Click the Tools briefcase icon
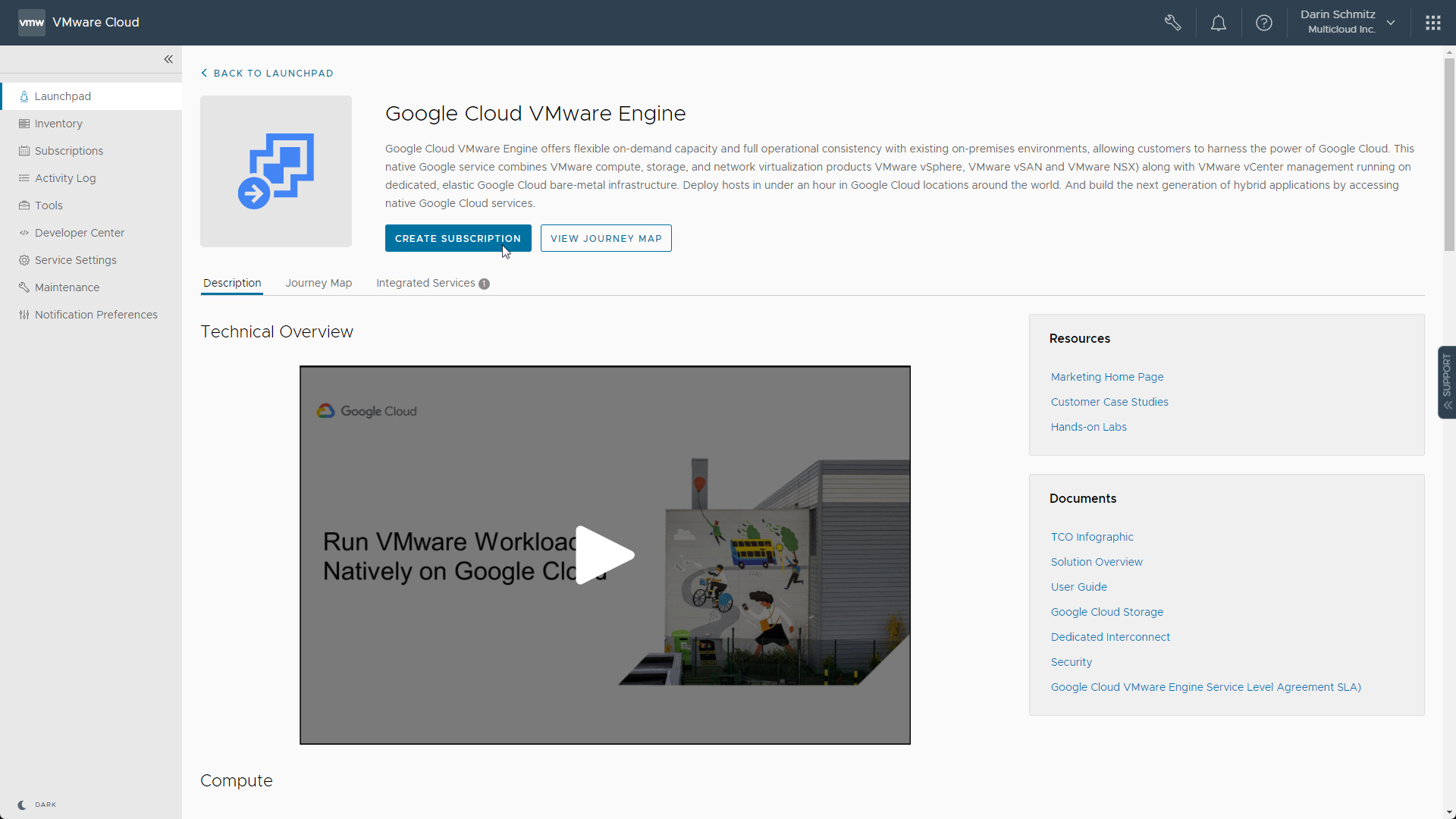This screenshot has width=1456, height=819. click(x=24, y=206)
